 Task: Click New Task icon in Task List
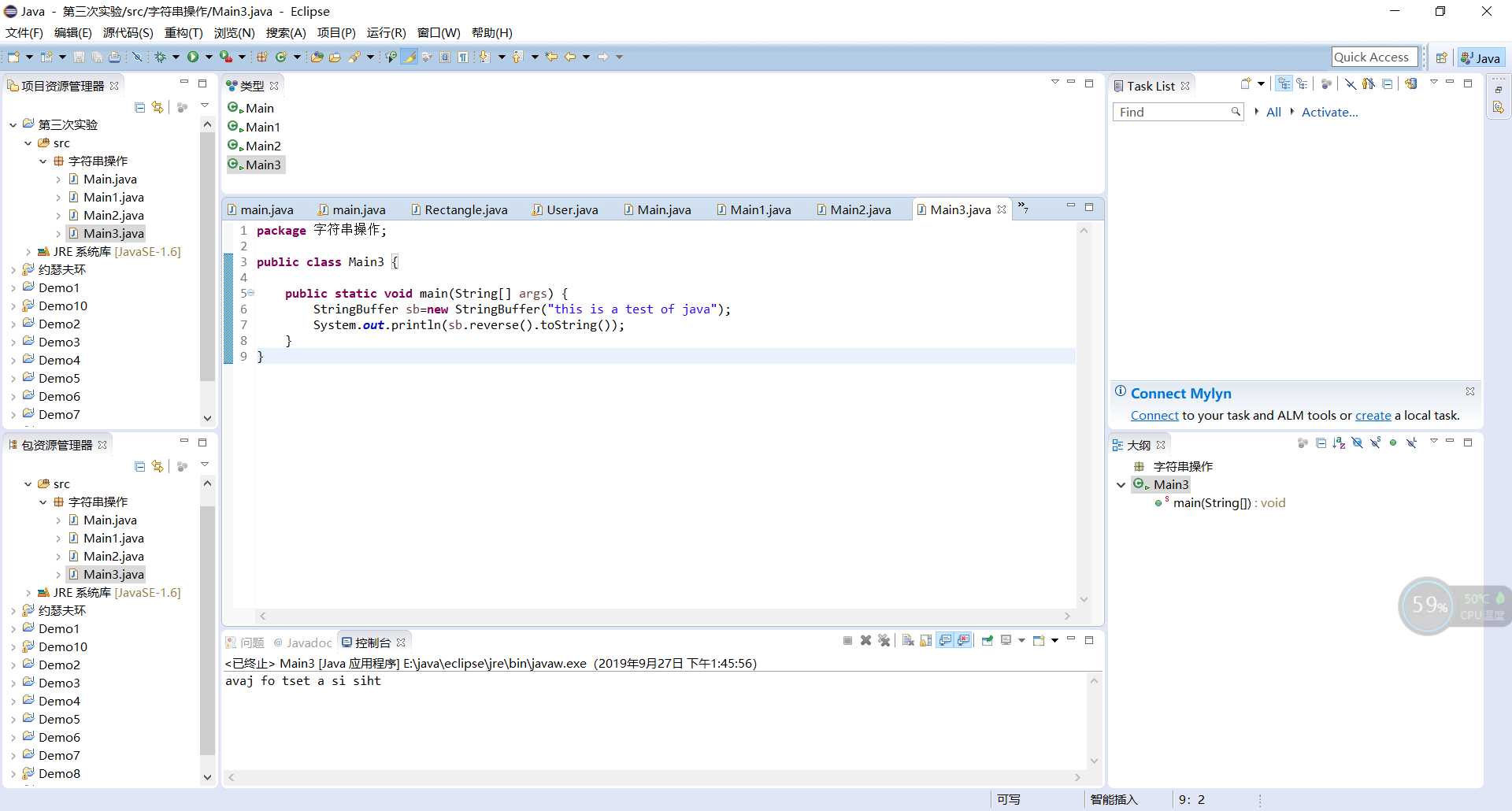[1246, 84]
